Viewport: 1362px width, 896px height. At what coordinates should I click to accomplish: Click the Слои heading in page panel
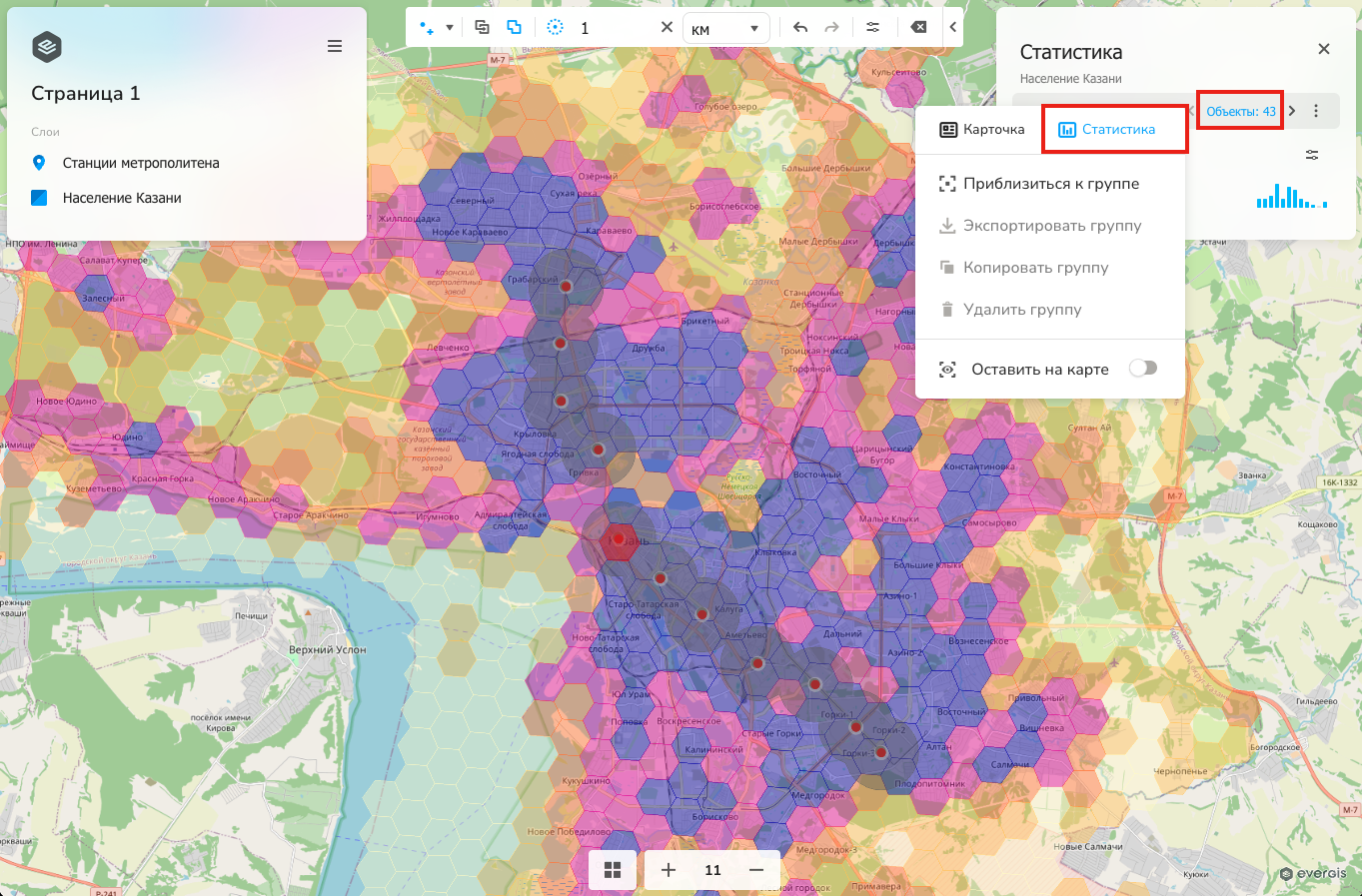pyautogui.click(x=45, y=132)
